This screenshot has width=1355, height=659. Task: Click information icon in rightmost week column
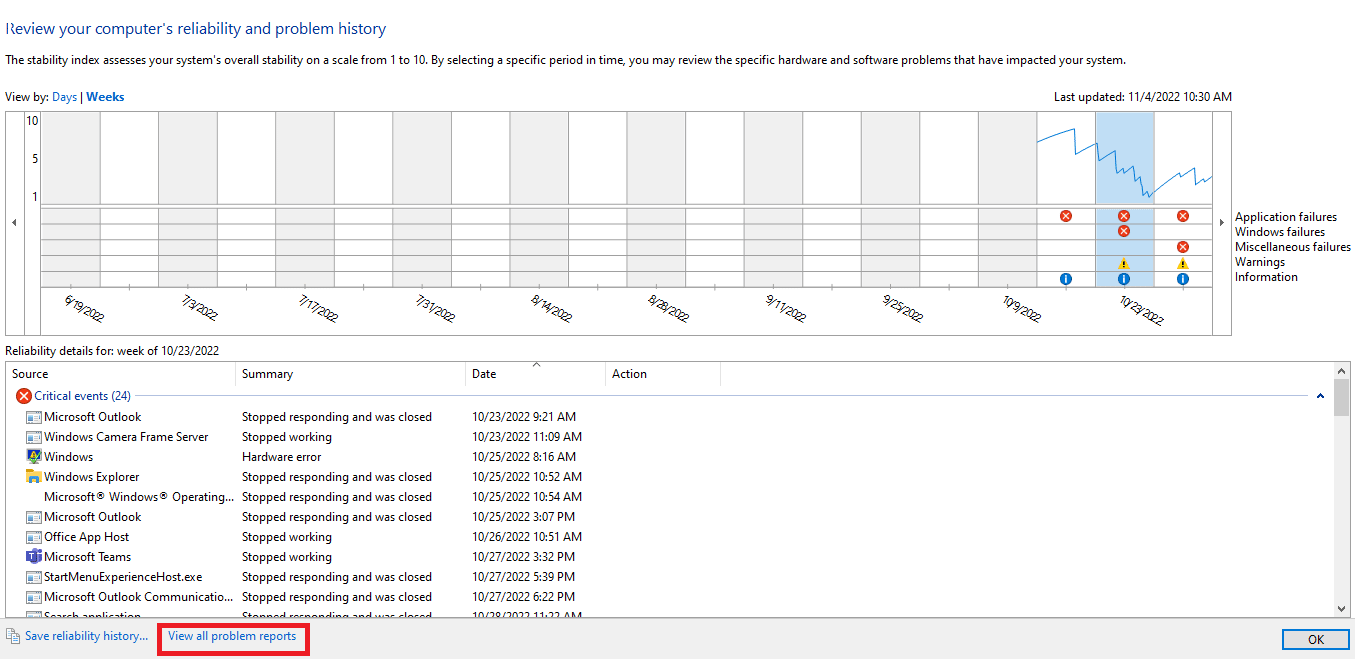click(1183, 279)
